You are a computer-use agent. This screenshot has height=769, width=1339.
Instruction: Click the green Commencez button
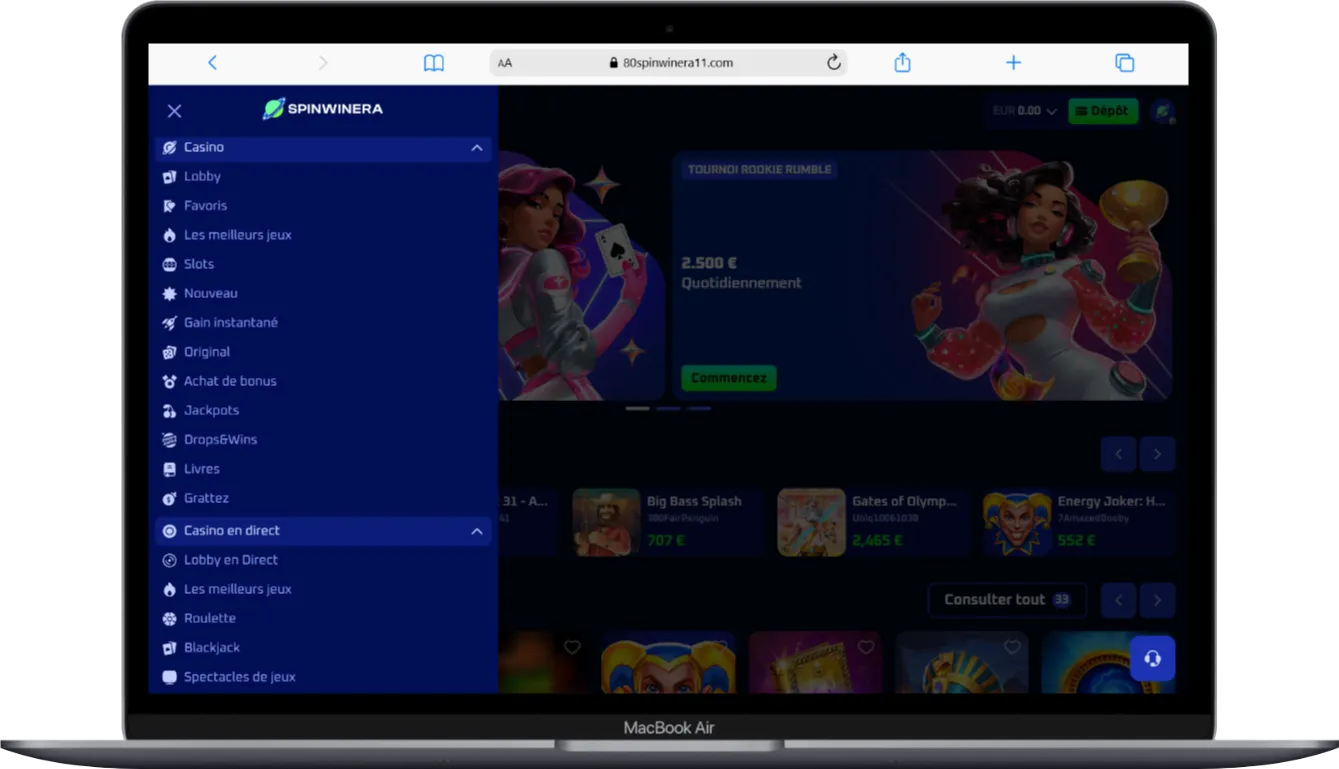[x=729, y=378]
